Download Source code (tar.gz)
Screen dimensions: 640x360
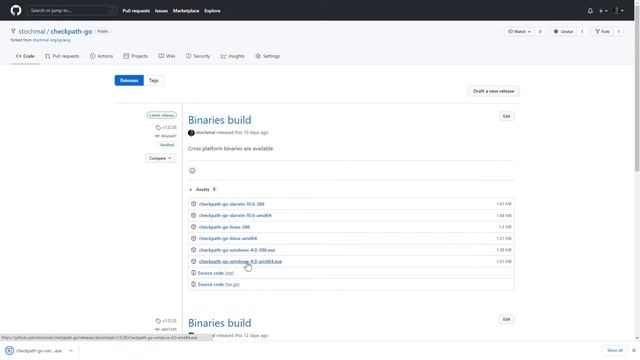(218, 284)
